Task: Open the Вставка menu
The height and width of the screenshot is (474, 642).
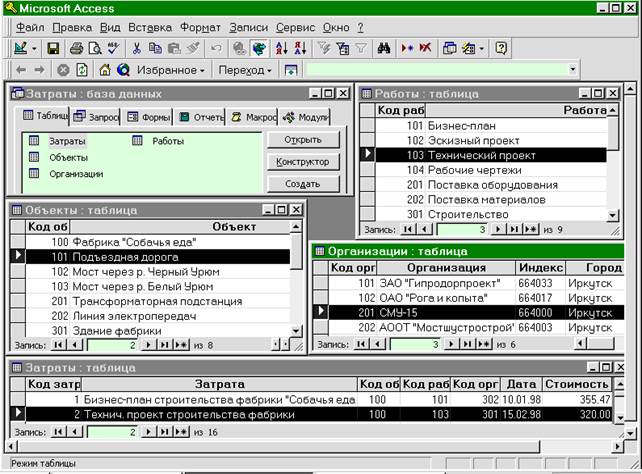Action: click(x=150, y=27)
